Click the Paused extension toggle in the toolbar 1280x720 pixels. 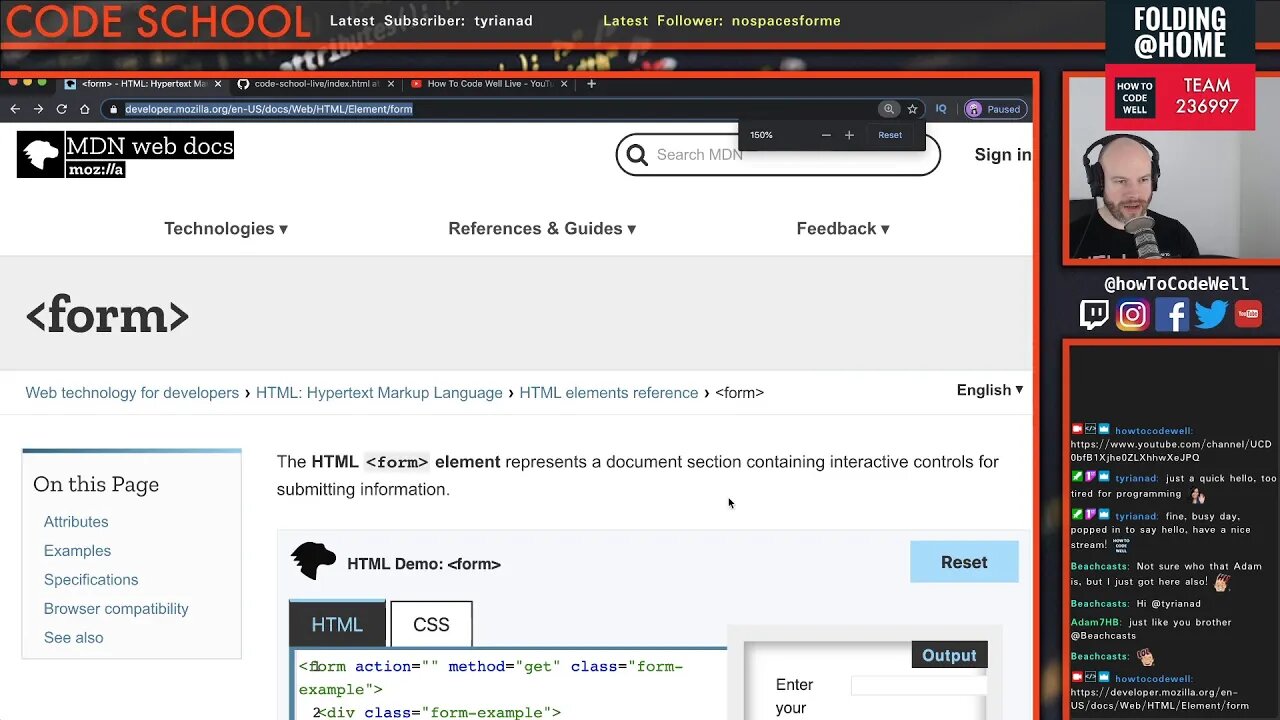point(994,109)
